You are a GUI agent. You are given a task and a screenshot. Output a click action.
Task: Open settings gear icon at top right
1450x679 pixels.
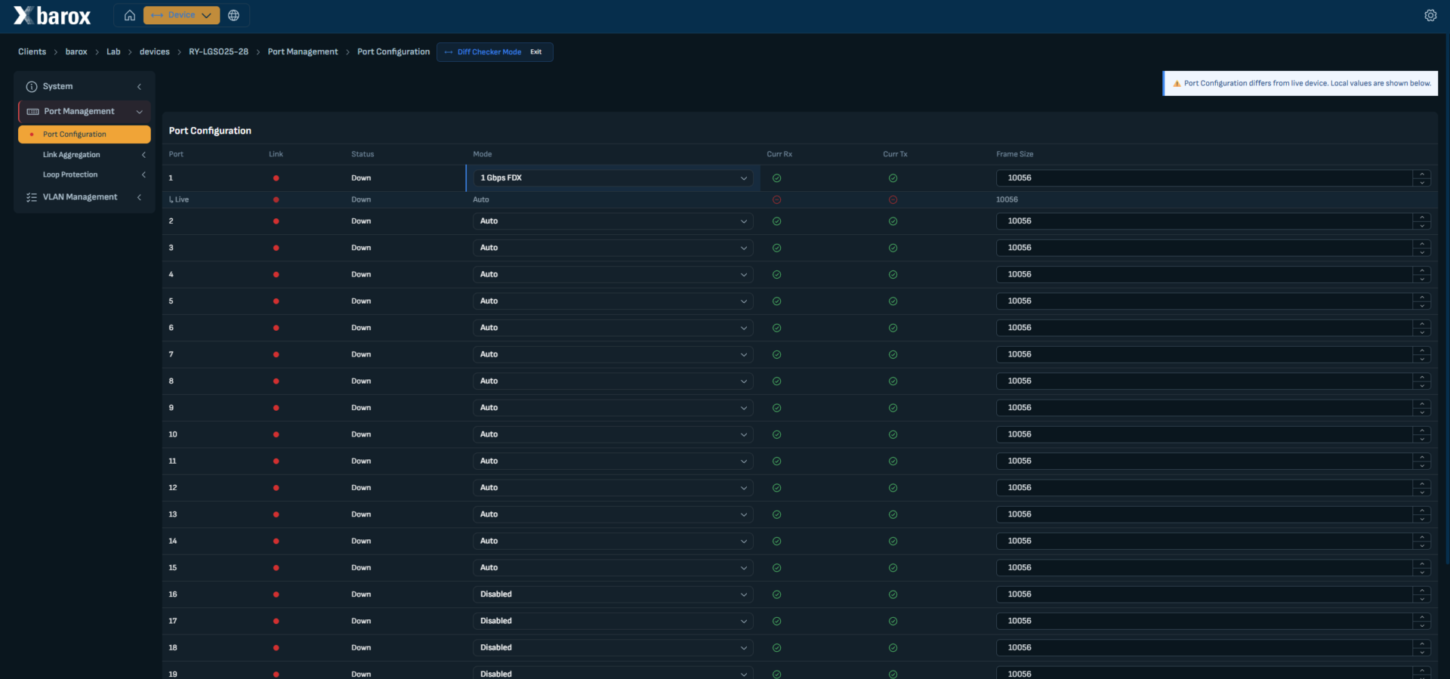tap(1430, 15)
